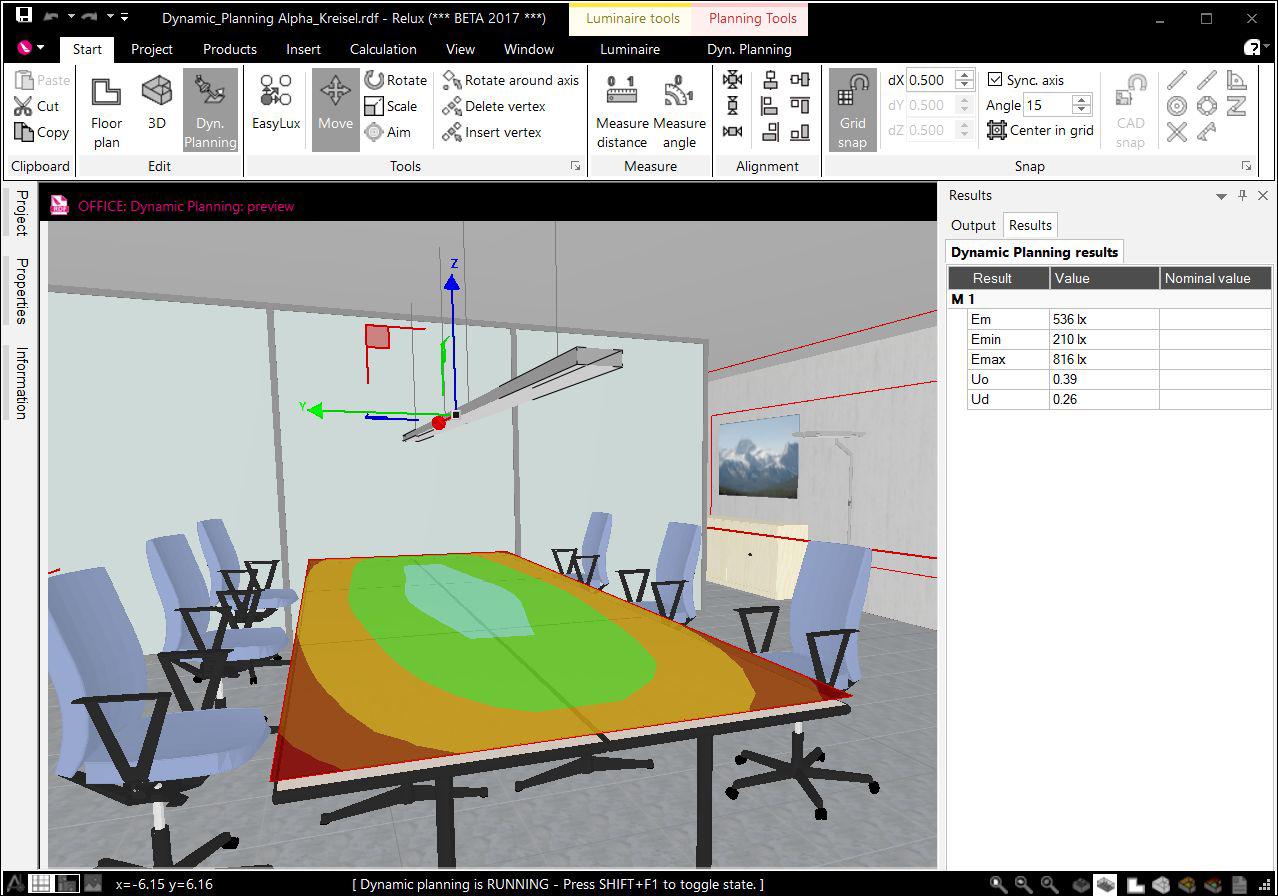Increase dX with the spinner up arrow

(x=964, y=75)
